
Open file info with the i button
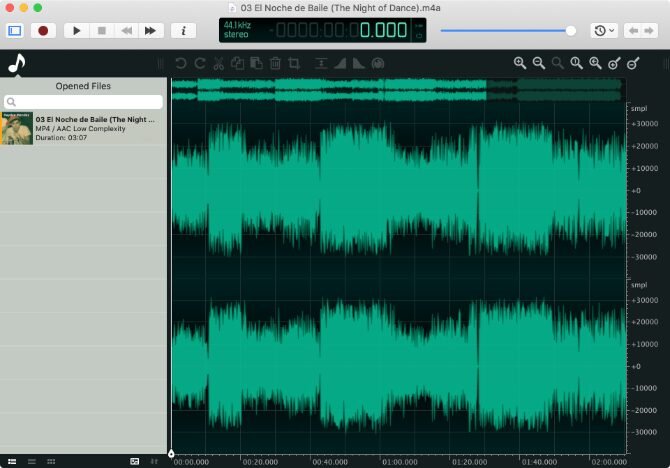click(x=184, y=31)
